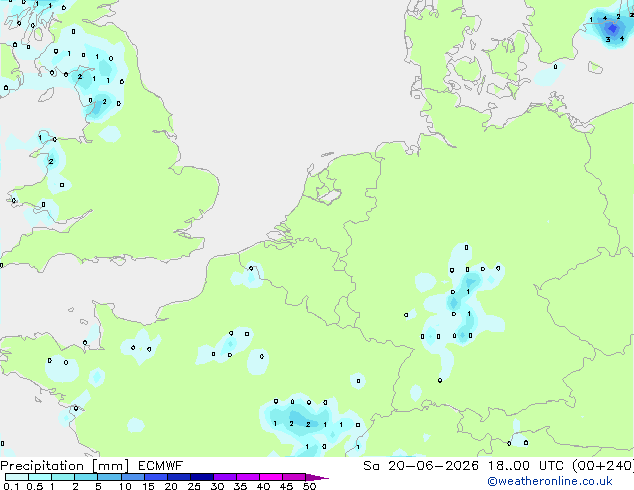Screen dimensions: 634x490
Task: Click the legend label '25'
Action: [x=194, y=486]
